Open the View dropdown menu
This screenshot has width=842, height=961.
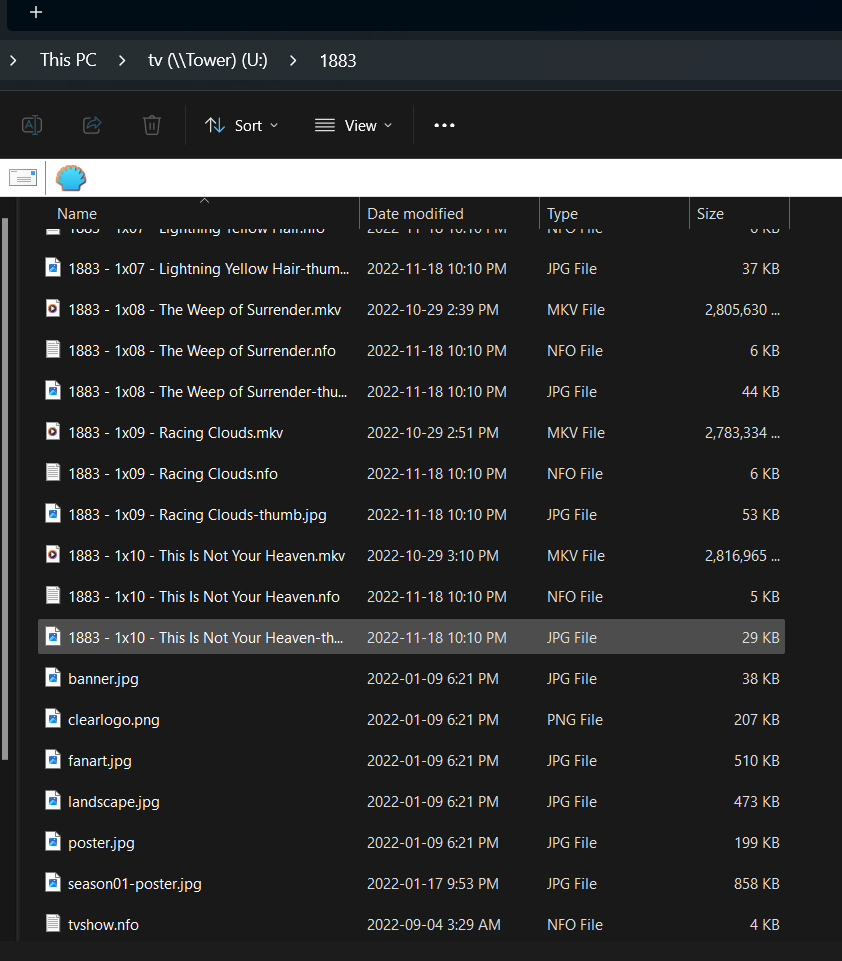coord(353,125)
